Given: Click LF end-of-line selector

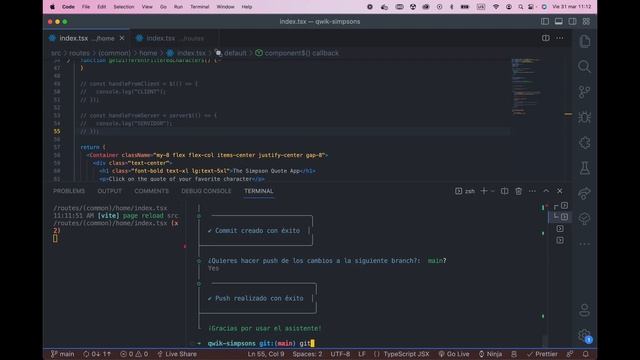Looking at the screenshot, I should 362,354.
